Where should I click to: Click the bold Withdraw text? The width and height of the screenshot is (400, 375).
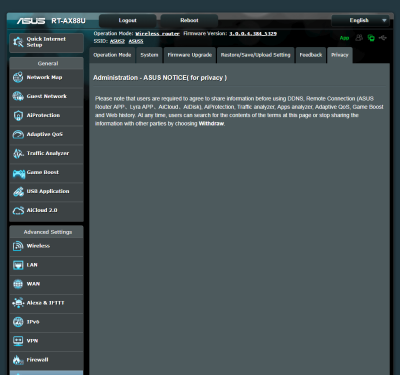click(x=211, y=124)
